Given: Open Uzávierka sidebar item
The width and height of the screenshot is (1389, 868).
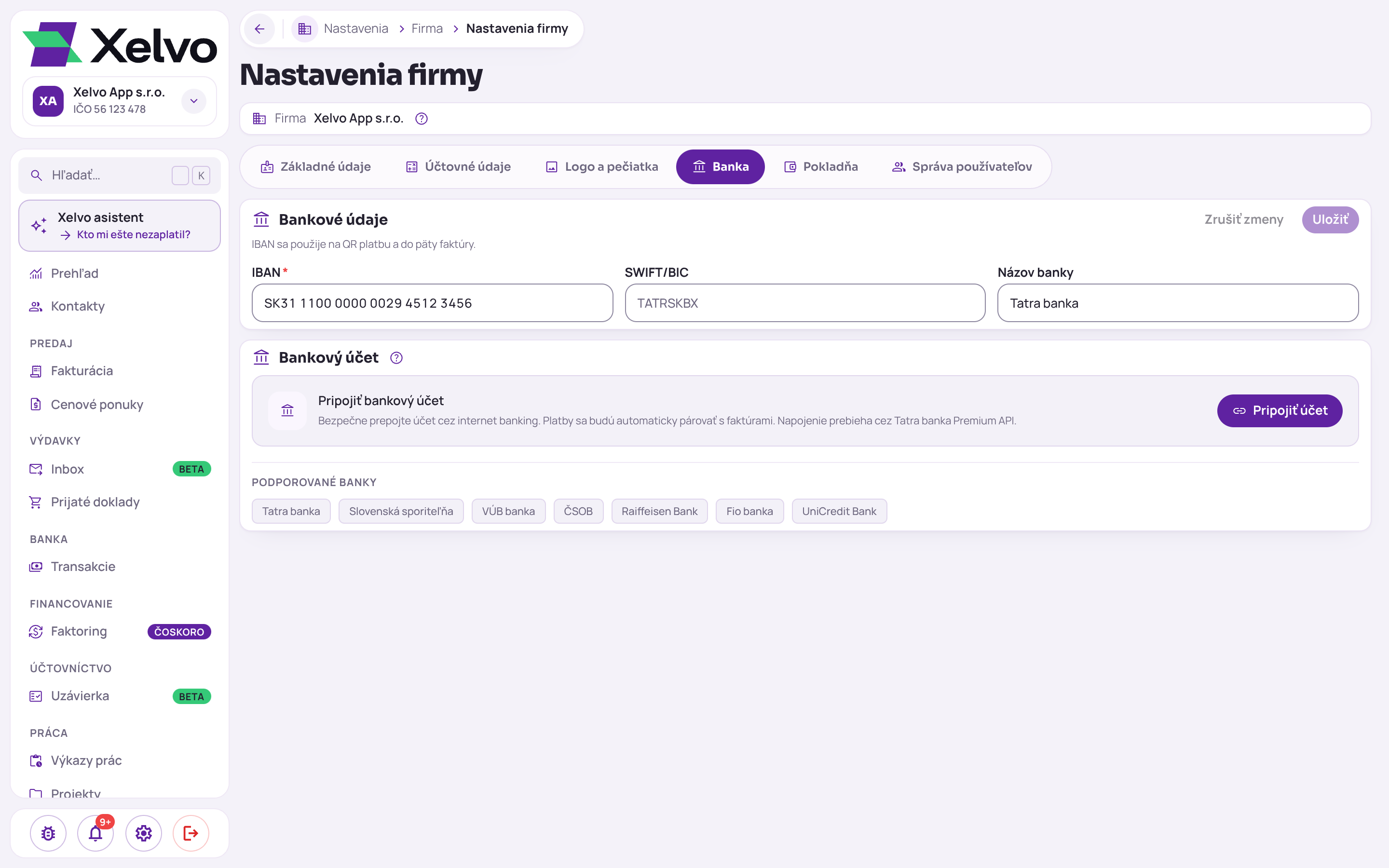Looking at the screenshot, I should (x=120, y=696).
